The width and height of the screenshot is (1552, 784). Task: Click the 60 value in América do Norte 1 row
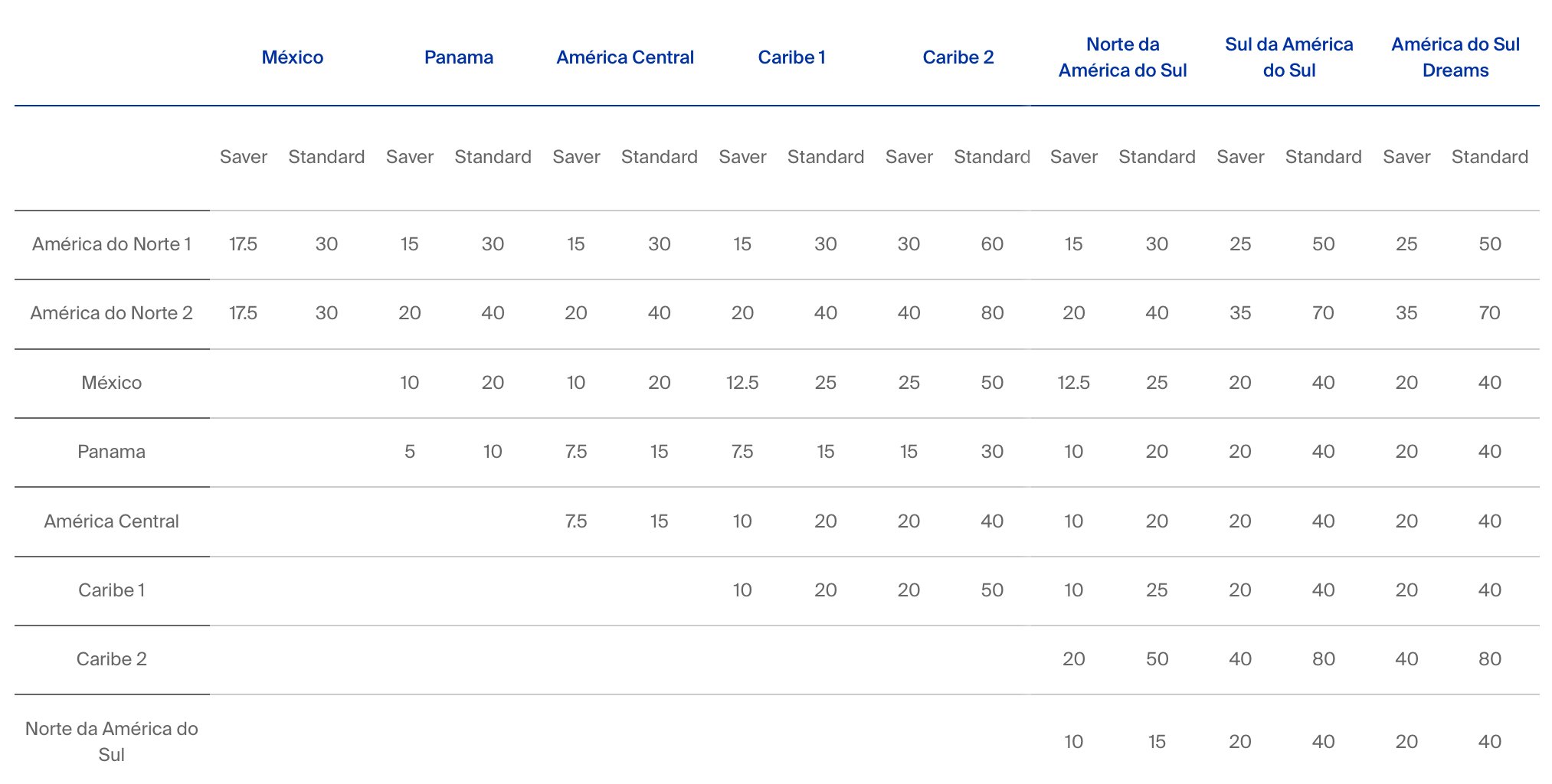(992, 244)
